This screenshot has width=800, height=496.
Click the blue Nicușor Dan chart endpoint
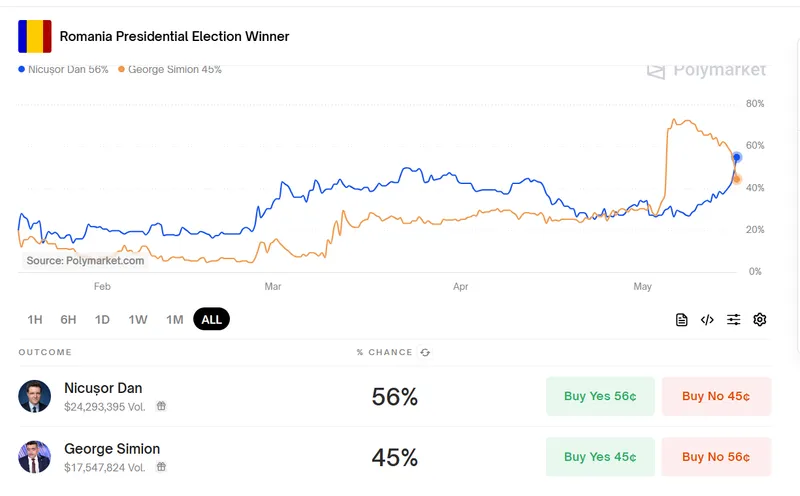click(x=737, y=157)
